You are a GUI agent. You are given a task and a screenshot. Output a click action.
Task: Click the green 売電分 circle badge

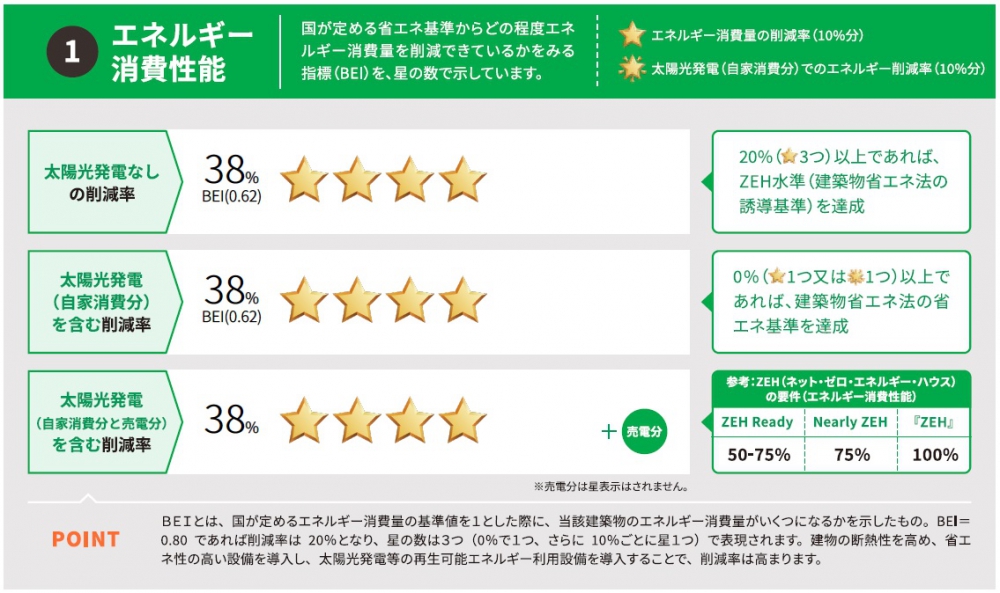(644, 432)
